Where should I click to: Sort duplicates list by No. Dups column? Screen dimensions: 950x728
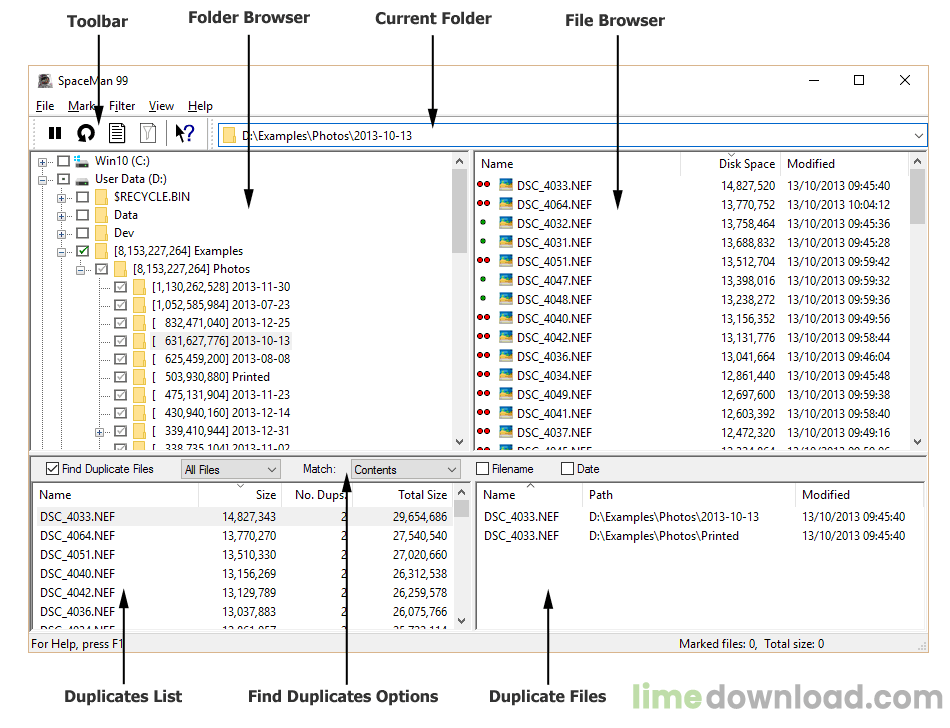coord(316,495)
